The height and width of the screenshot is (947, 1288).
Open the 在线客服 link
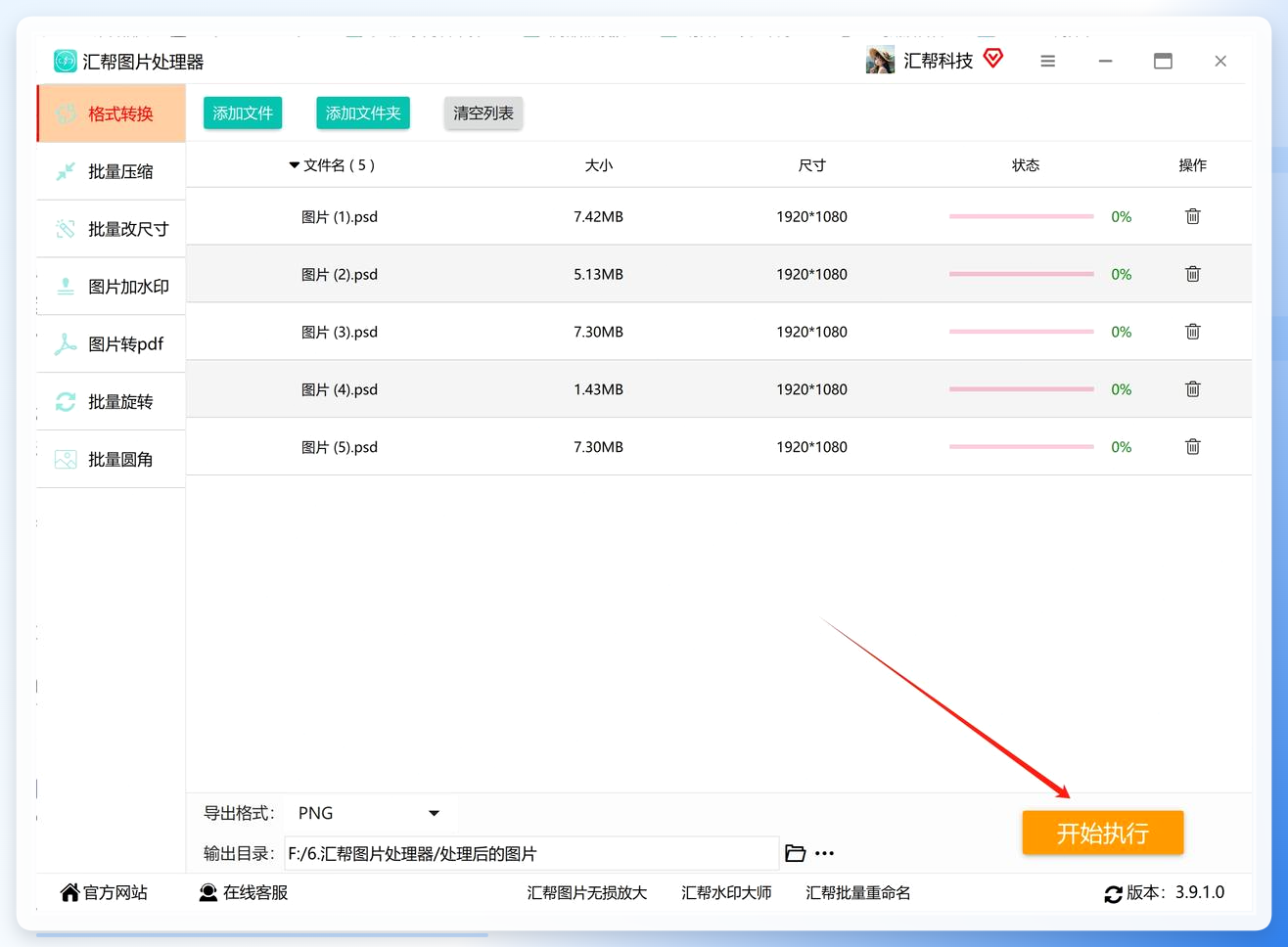[x=244, y=892]
